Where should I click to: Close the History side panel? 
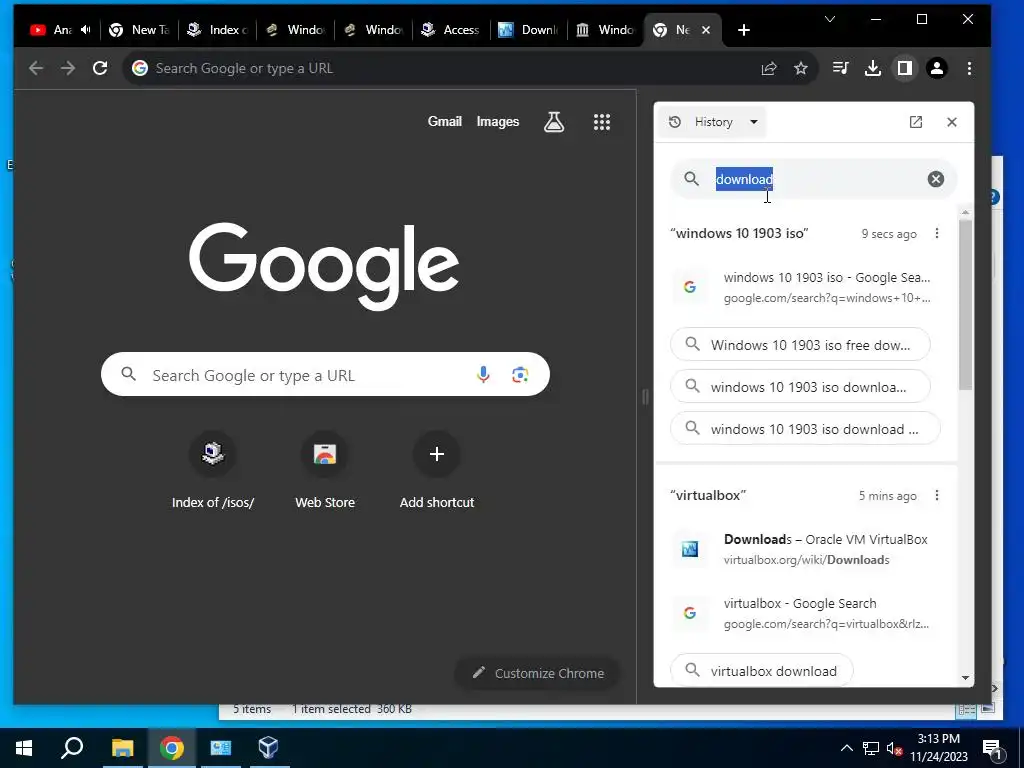952,122
